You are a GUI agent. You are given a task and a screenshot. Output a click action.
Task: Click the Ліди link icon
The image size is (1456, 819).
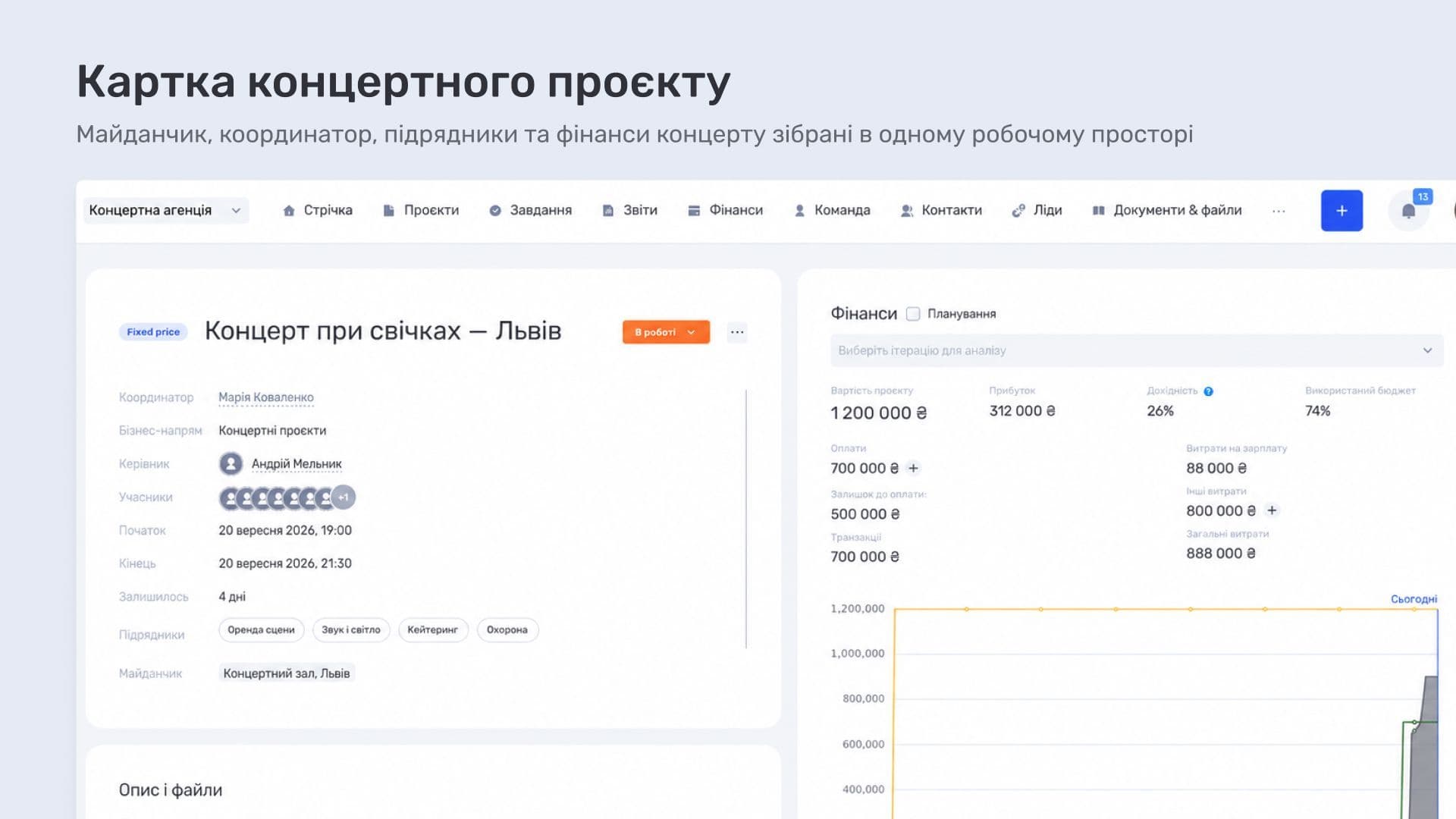click(x=1018, y=211)
